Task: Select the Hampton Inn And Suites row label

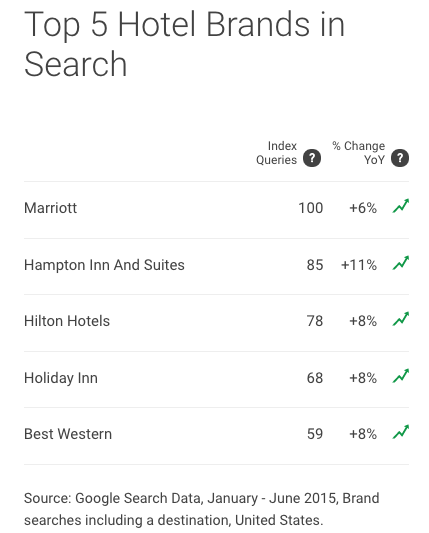Action: [x=104, y=265]
